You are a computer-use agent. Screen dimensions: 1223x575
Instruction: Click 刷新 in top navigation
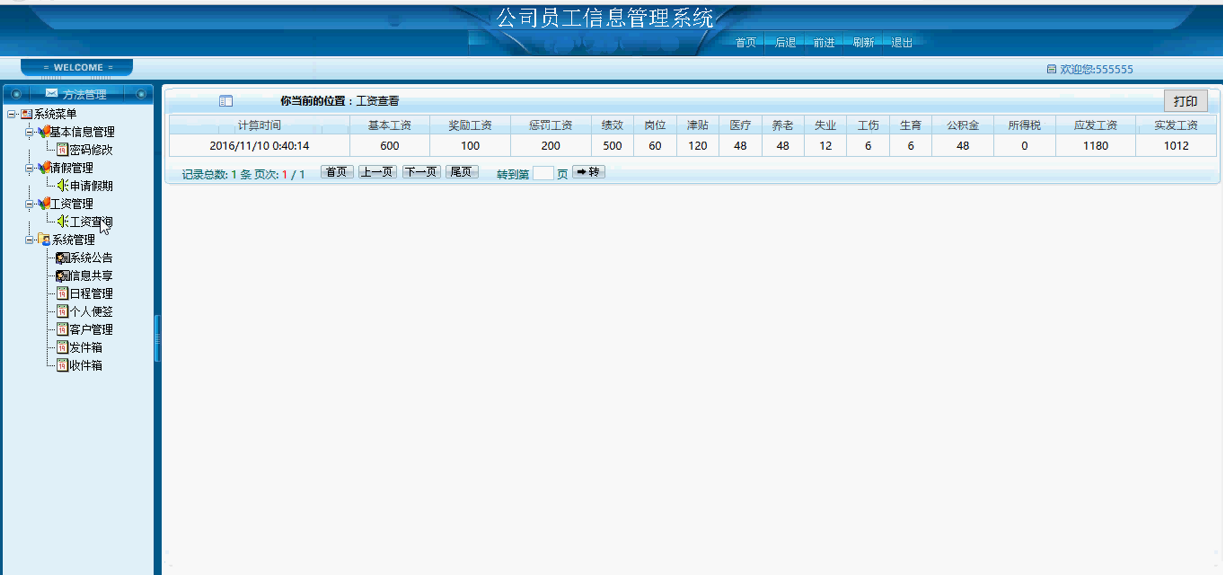click(863, 43)
